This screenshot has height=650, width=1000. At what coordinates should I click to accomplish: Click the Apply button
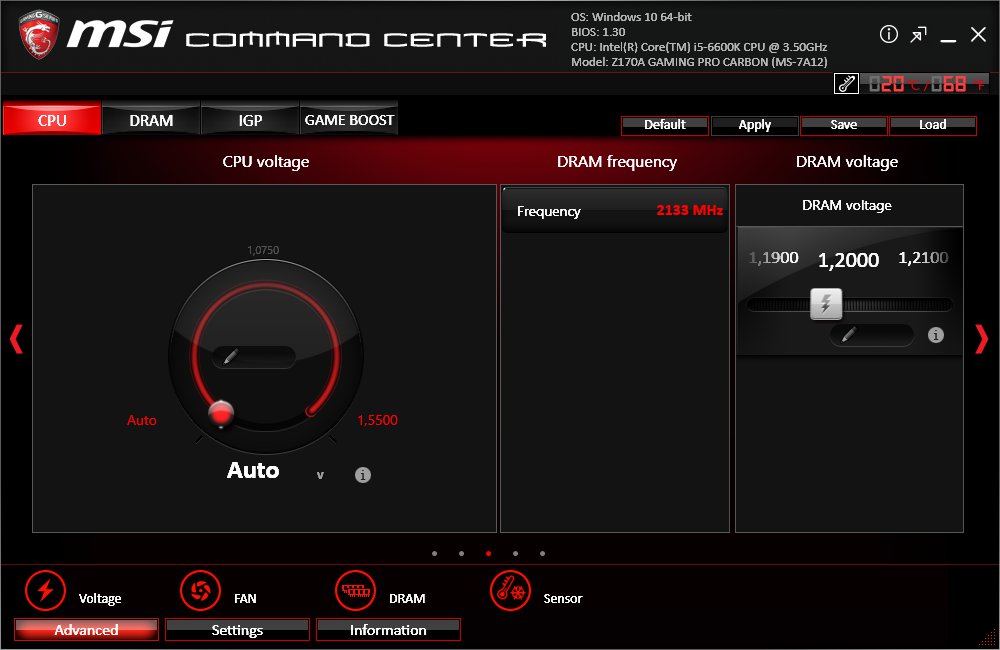tap(754, 125)
